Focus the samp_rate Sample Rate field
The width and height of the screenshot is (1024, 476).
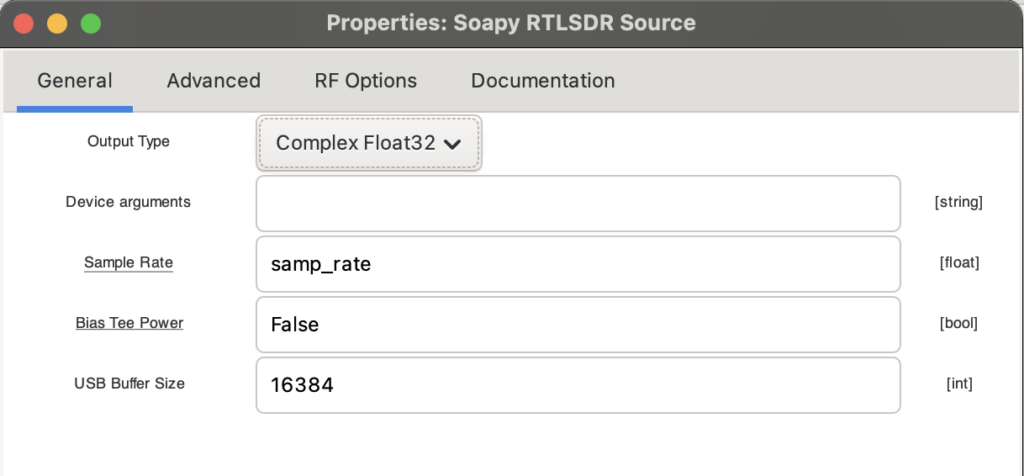click(578, 264)
